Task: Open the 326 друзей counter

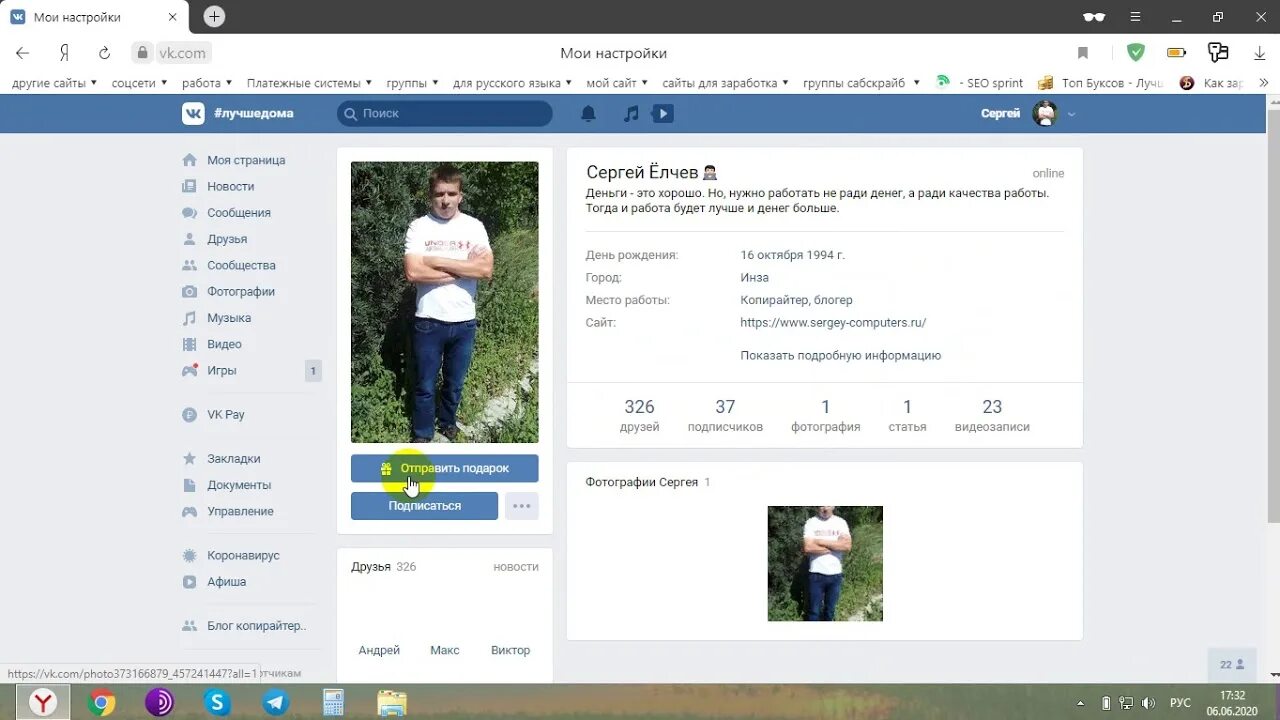Action: [639, 415]
